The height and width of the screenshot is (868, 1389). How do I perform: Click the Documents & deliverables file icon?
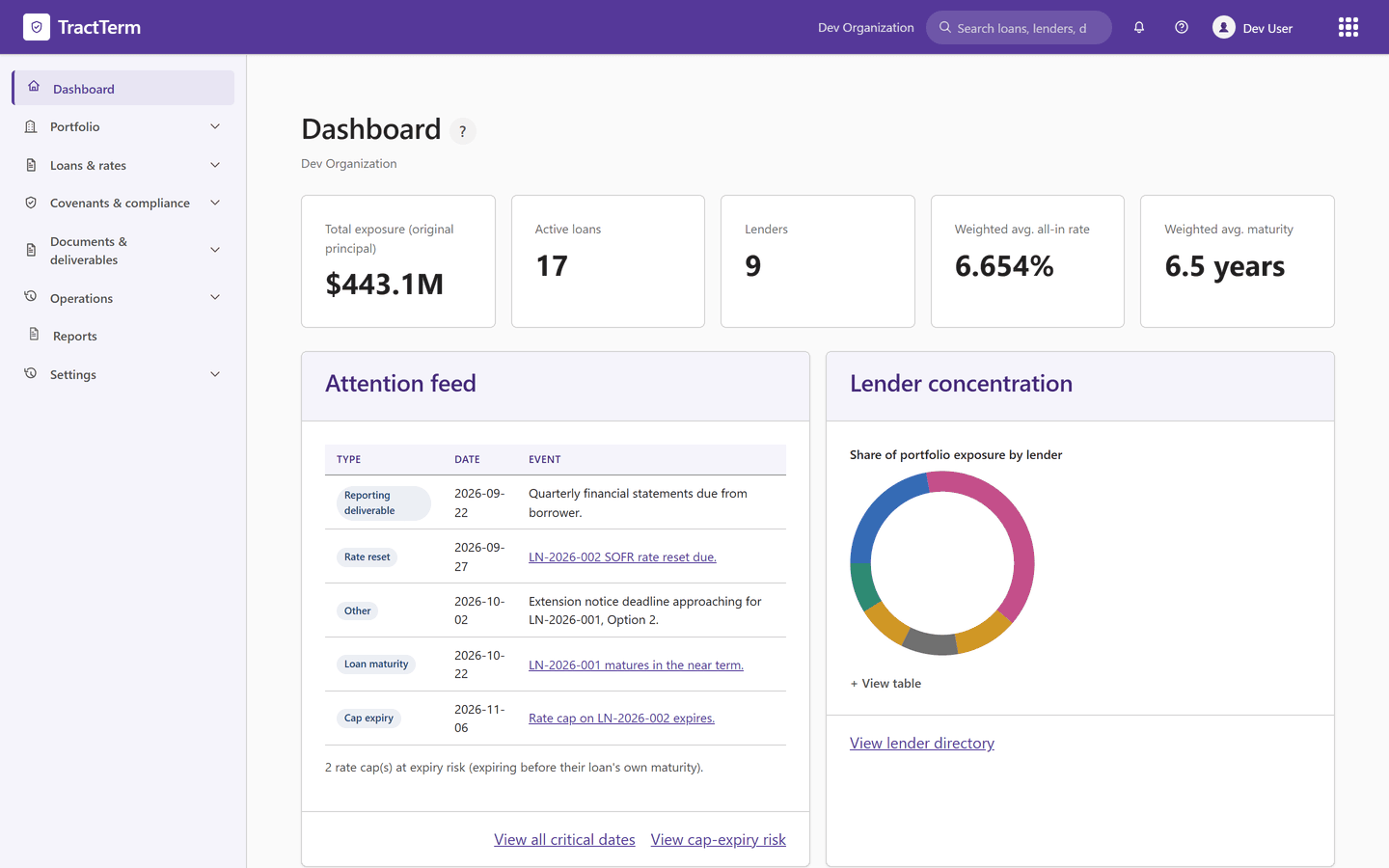(31, 250)
